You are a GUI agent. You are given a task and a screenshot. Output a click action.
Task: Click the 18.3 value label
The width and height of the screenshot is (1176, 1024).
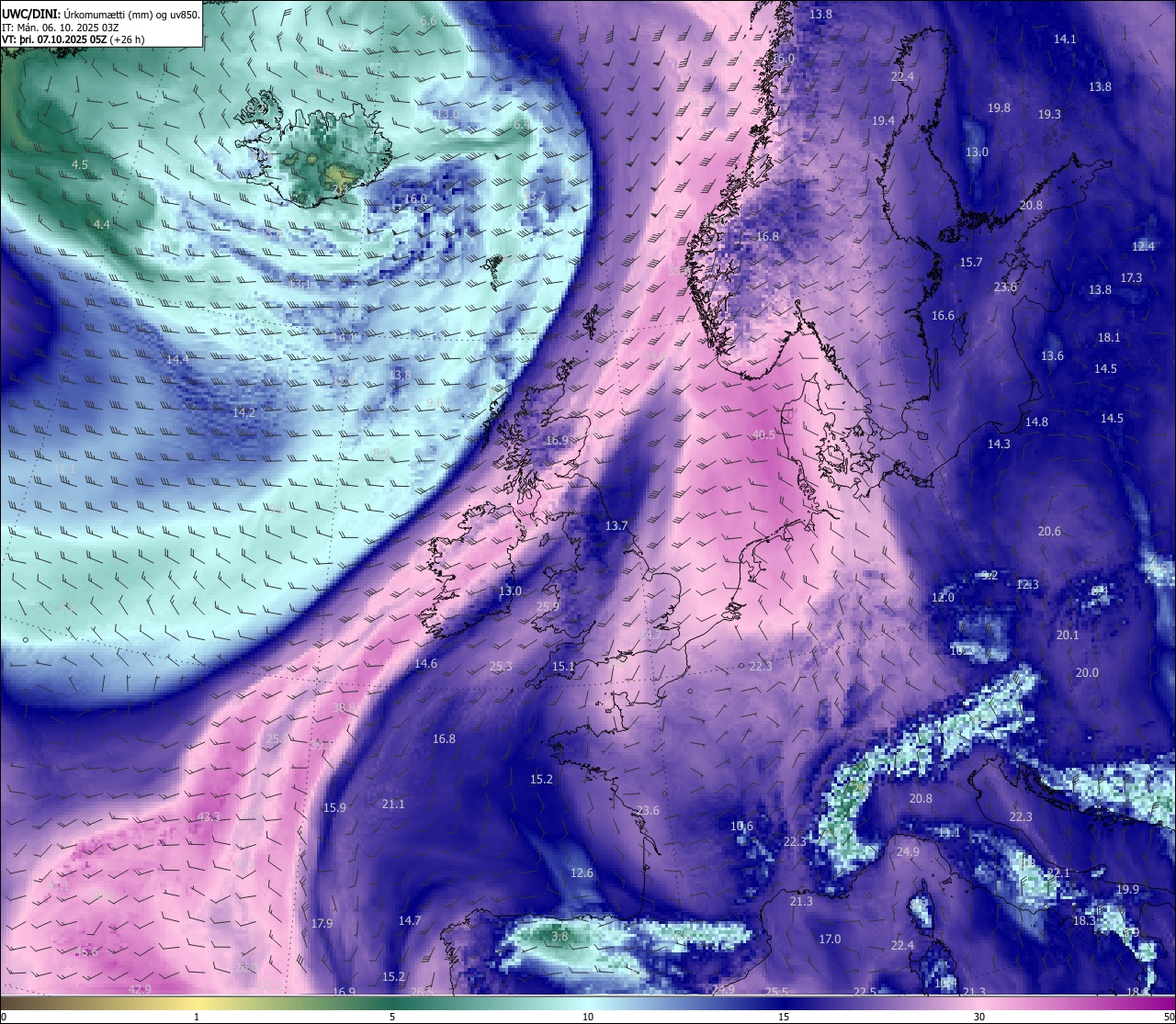coord(1084,920)
